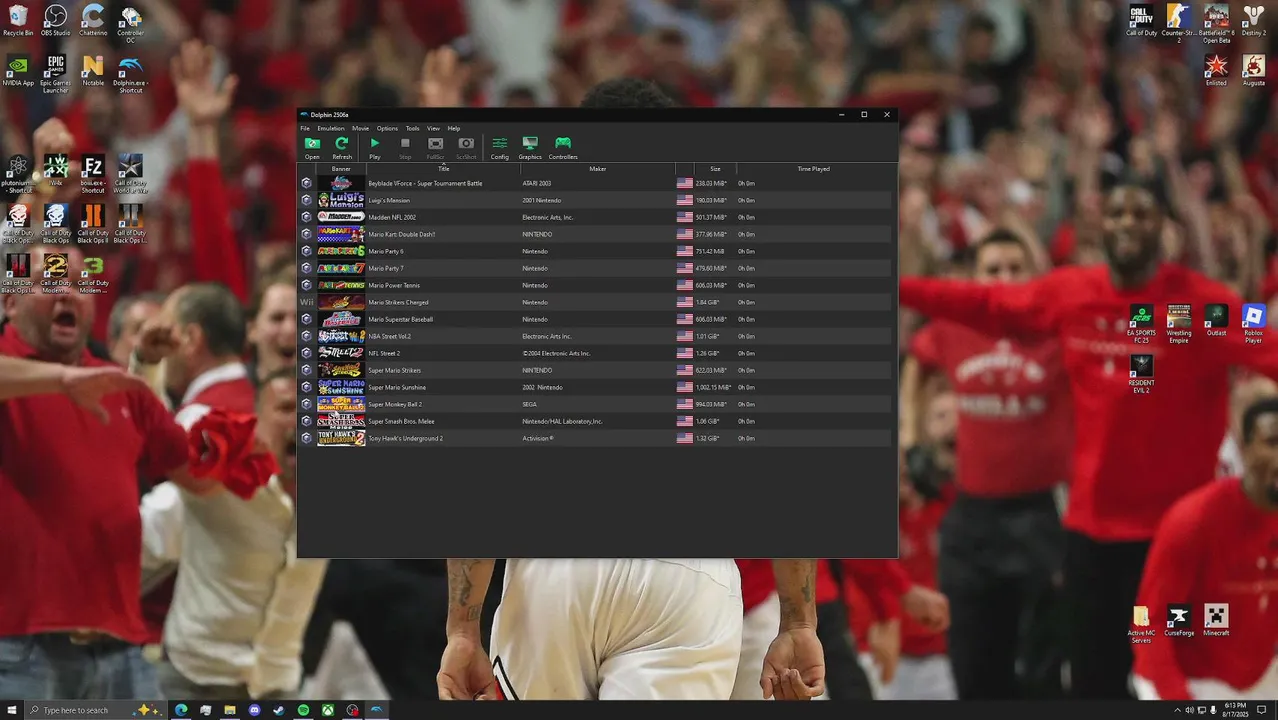Select Mario Power Tennis title
Viewport: 1278px width, 720px height.
[x=394, y=285]
